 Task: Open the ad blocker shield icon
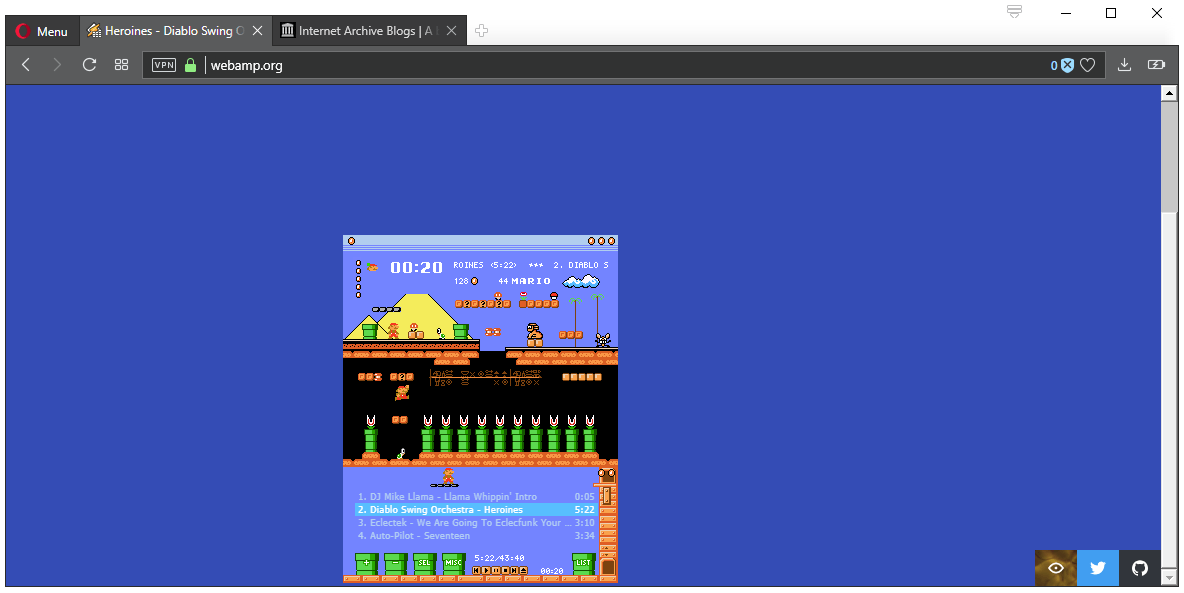1067,65
